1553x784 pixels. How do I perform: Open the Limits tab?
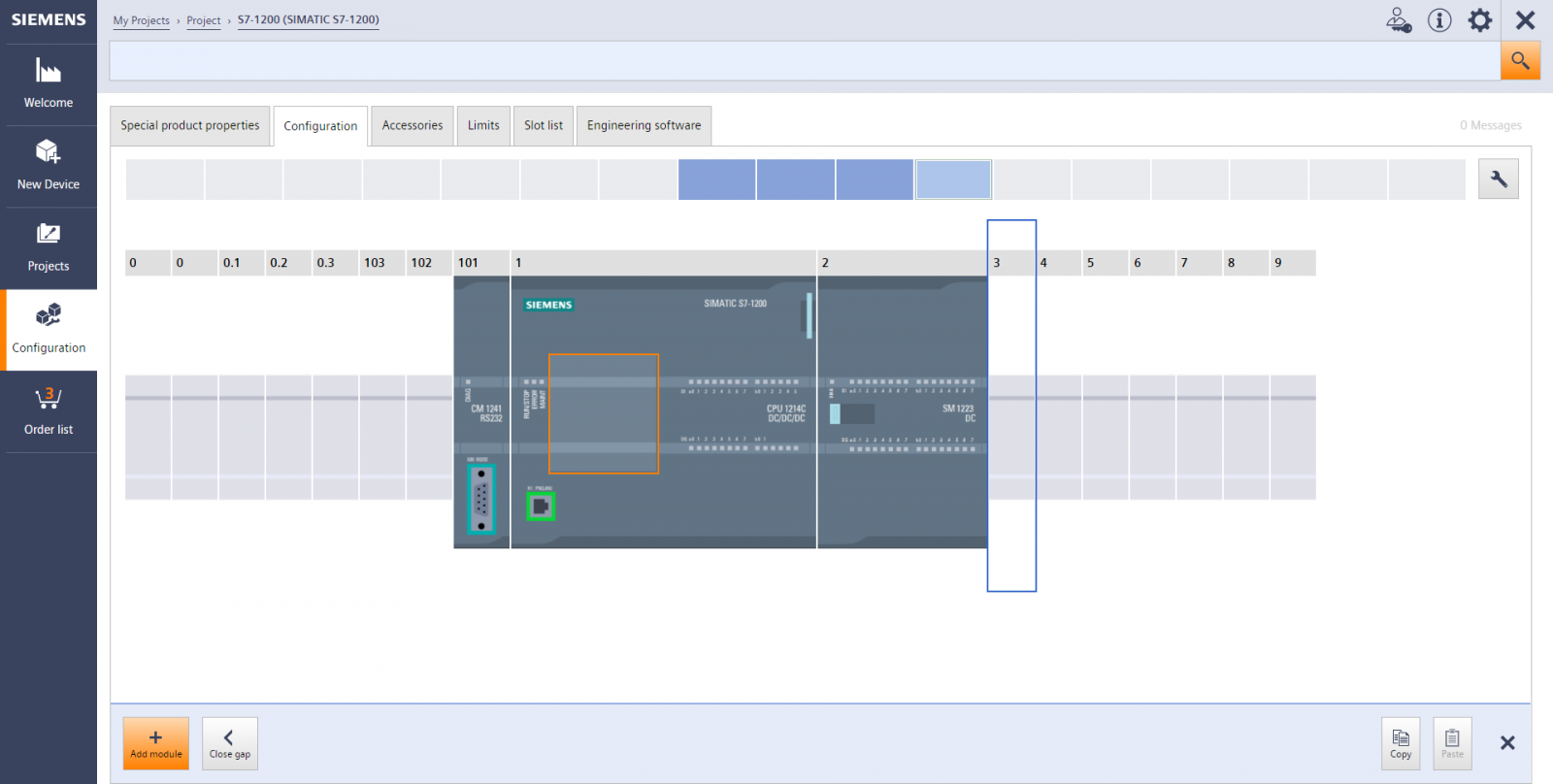483,126
